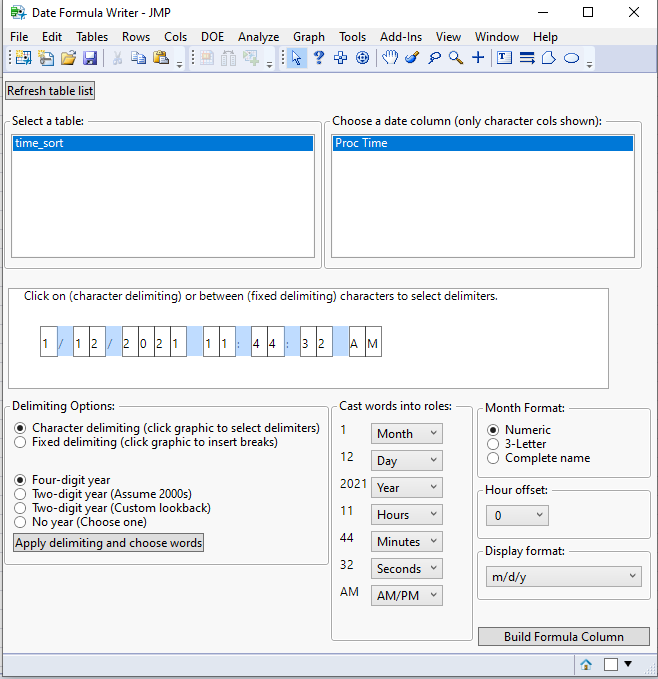The height and width of the screenshot is (679, 658).
Task: Click the Cut scissors icon
Action: click(x=117, y=58)
